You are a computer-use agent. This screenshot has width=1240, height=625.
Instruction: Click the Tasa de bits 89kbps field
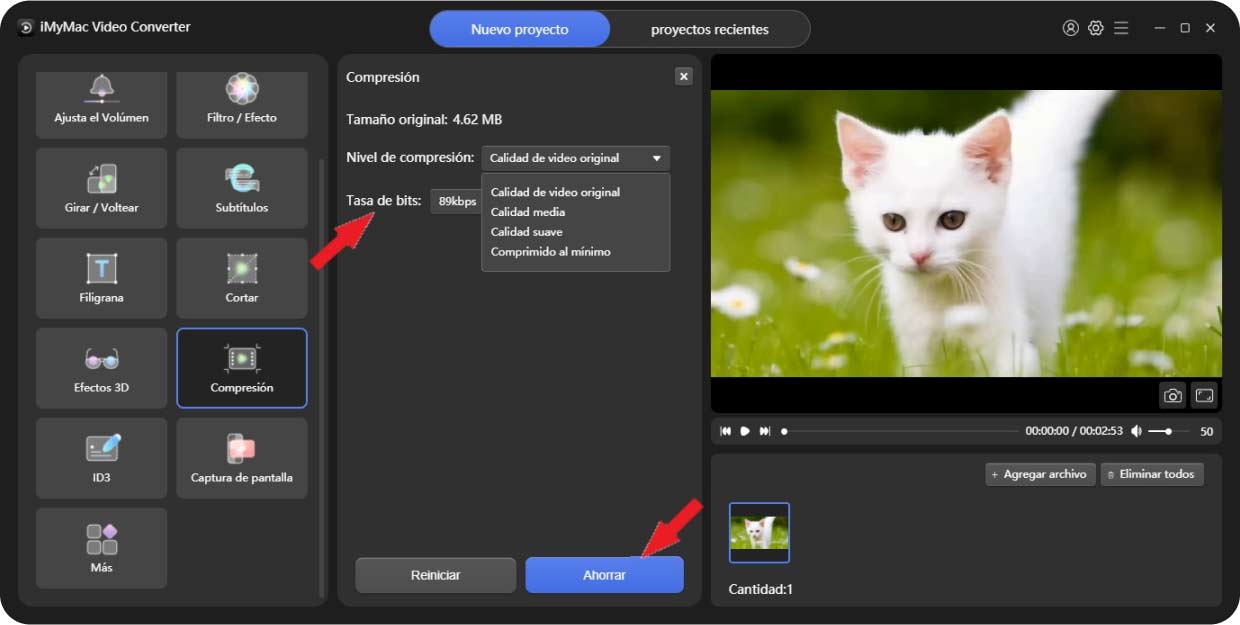tap(456, 201)
